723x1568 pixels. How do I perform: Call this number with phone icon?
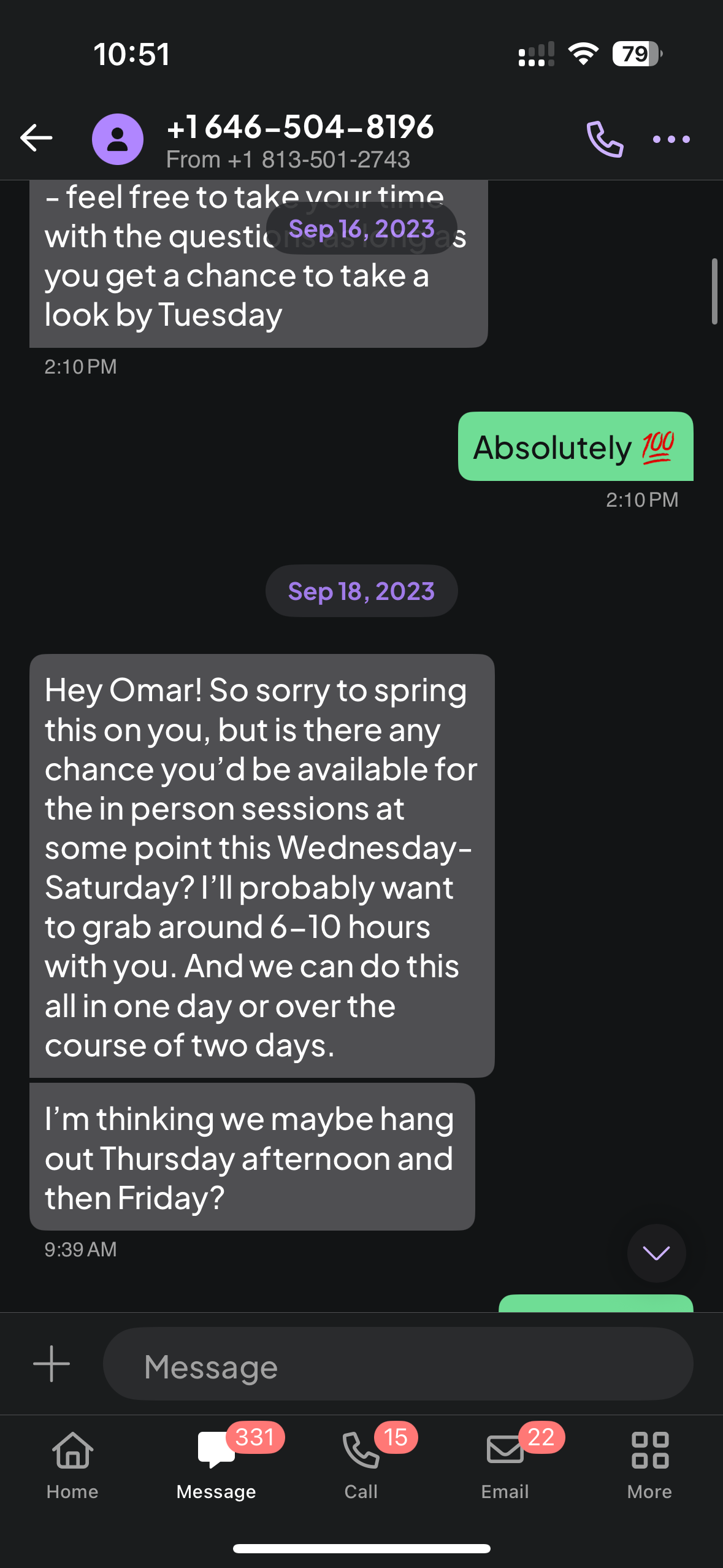[605, 139]
